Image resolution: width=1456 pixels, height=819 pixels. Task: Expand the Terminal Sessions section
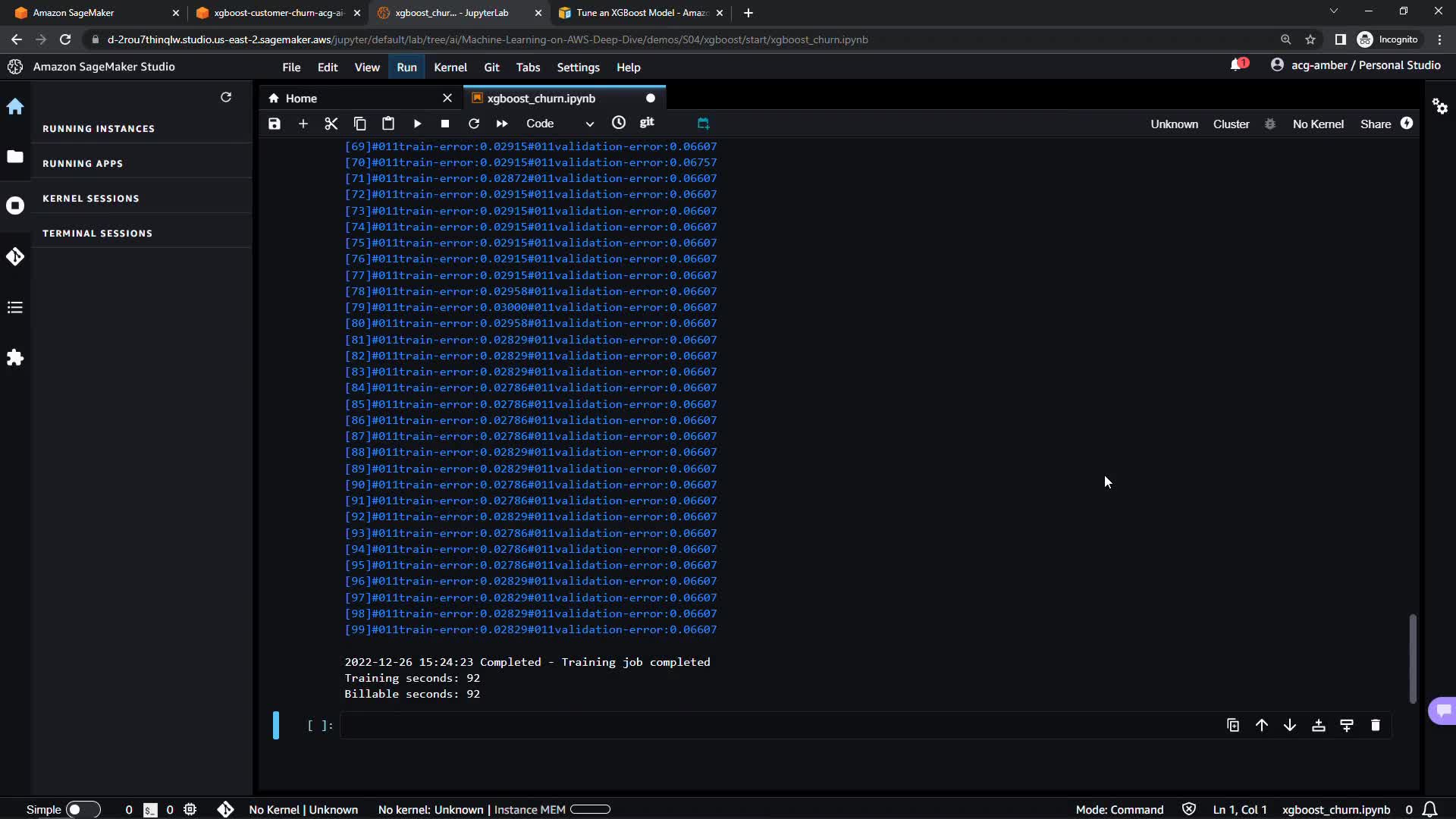97,234
